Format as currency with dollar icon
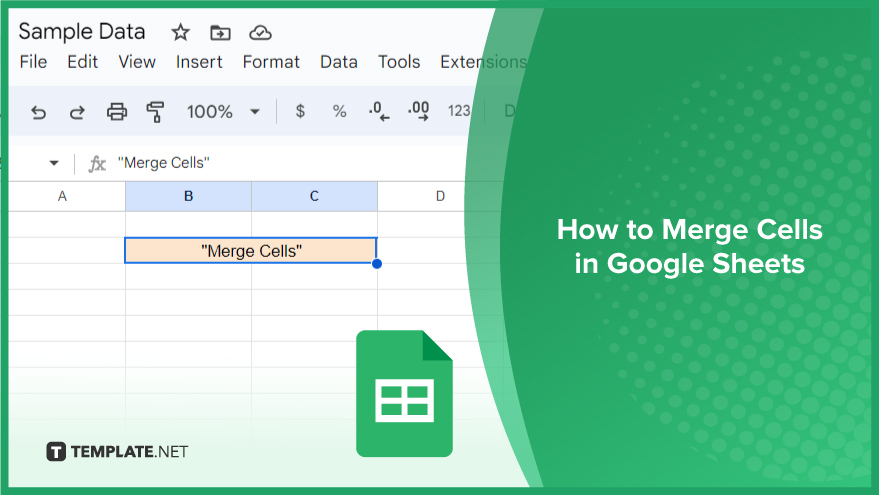The image size is (879, 495). 300,111
